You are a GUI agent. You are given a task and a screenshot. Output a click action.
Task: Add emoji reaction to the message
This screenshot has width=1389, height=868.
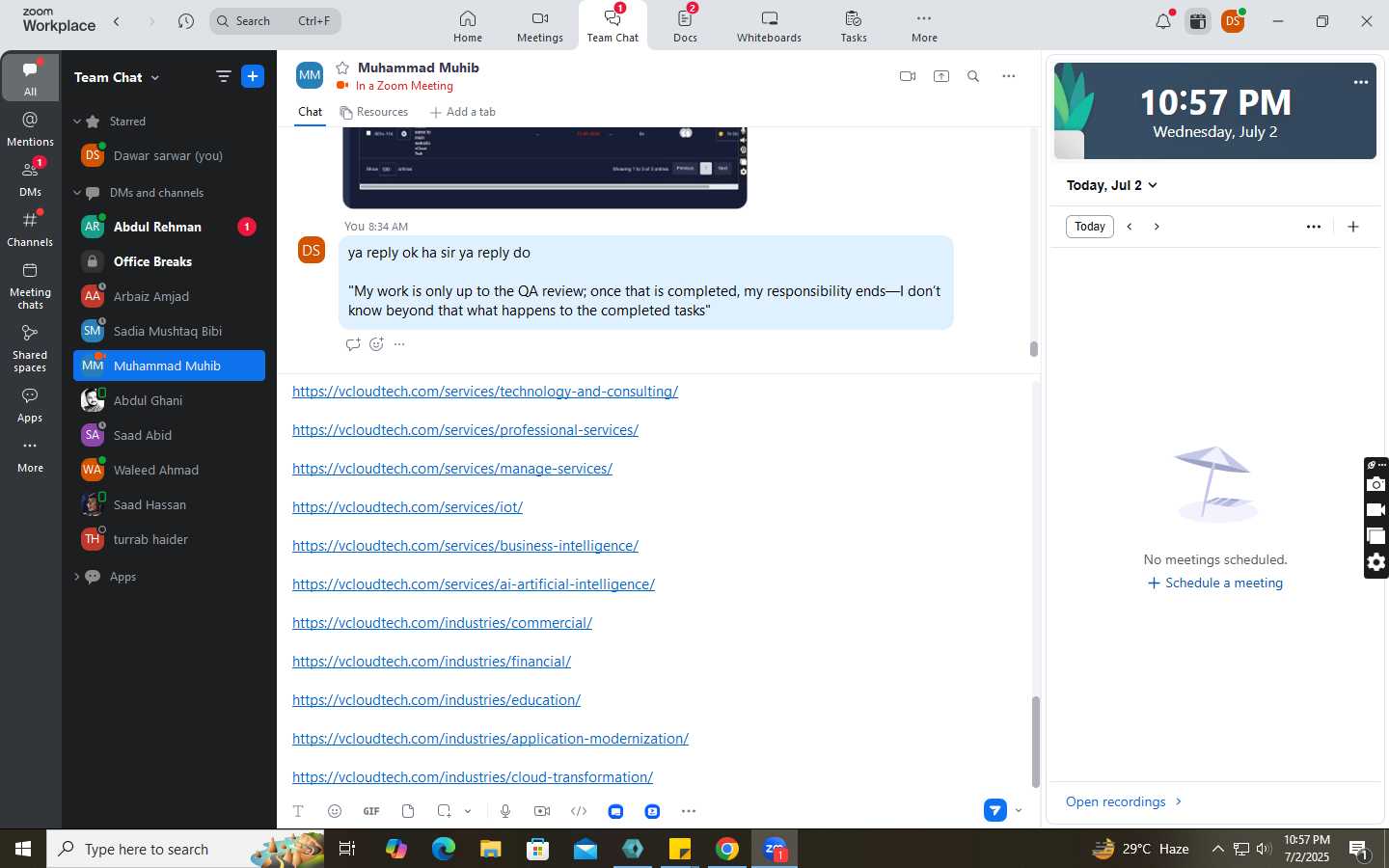(376, 344)
